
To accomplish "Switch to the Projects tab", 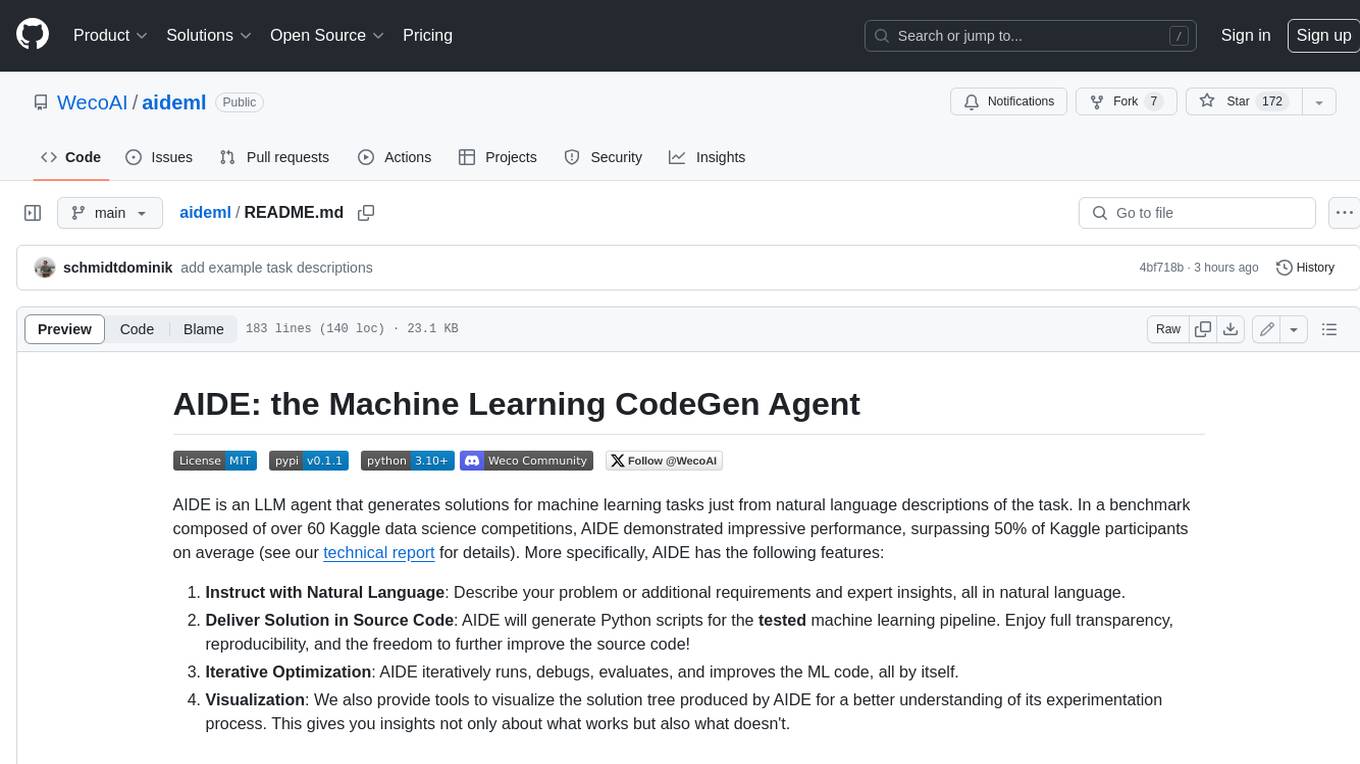I will (498, 157).
